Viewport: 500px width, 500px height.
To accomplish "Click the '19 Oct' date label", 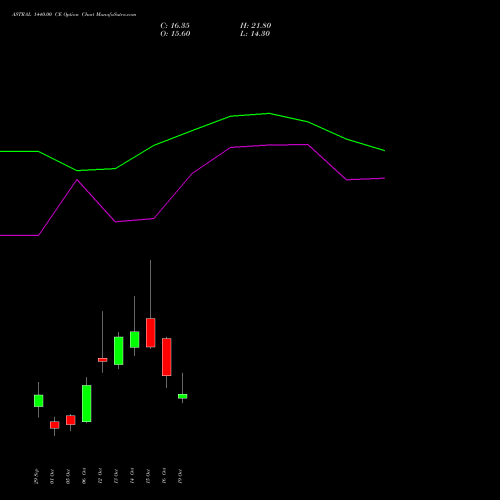I will coord(180,476).
